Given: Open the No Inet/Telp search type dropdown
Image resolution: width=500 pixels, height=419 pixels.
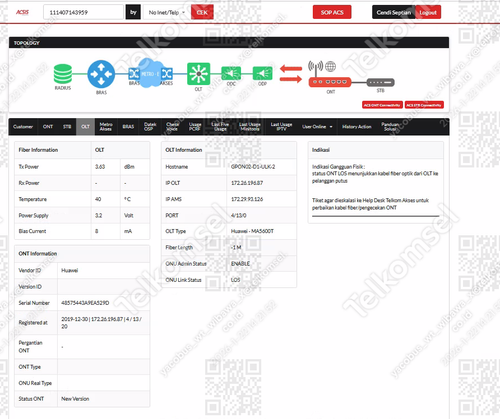Looking at the screenshot, I should click(167, 12).
